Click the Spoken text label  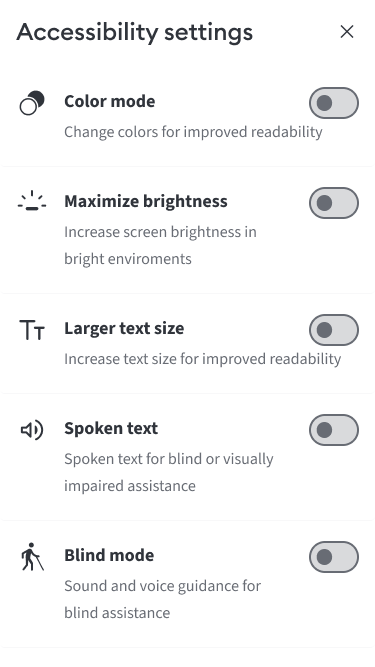(x=111, y=428)
